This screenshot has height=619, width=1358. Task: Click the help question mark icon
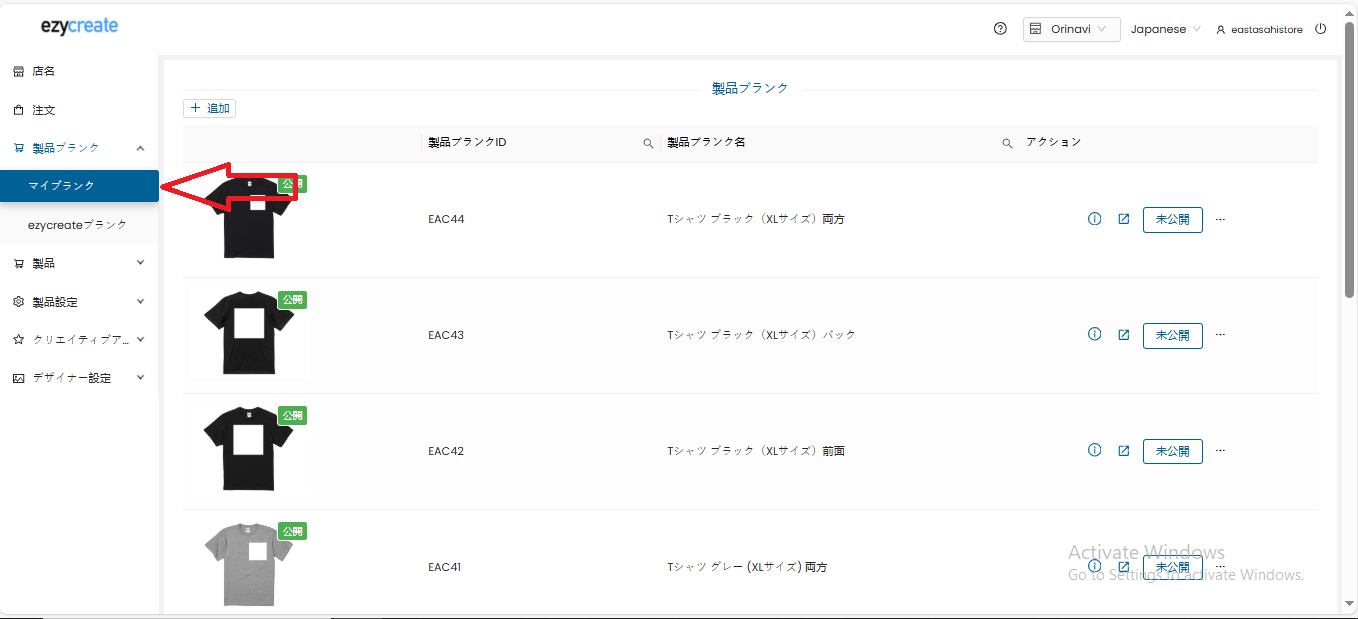click(1000, 29)
